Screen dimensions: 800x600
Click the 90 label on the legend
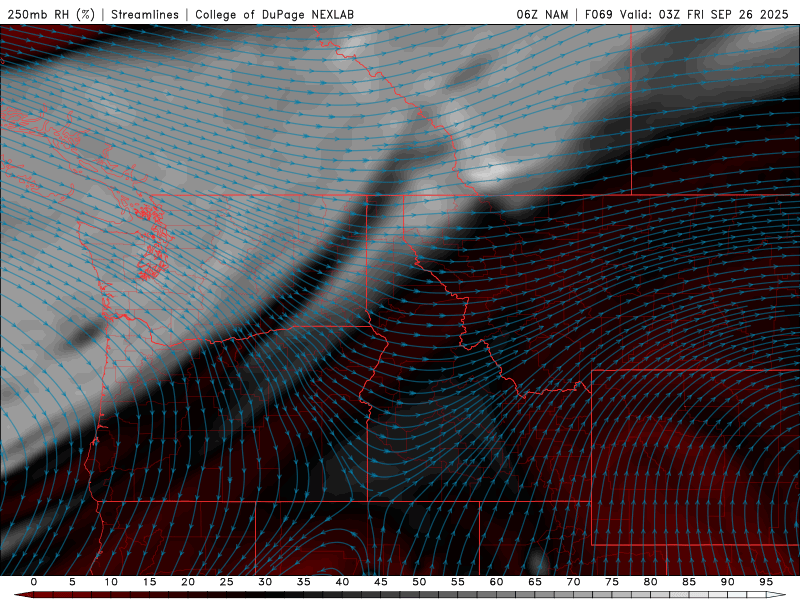pyautogui.click(x=727, y=582)
